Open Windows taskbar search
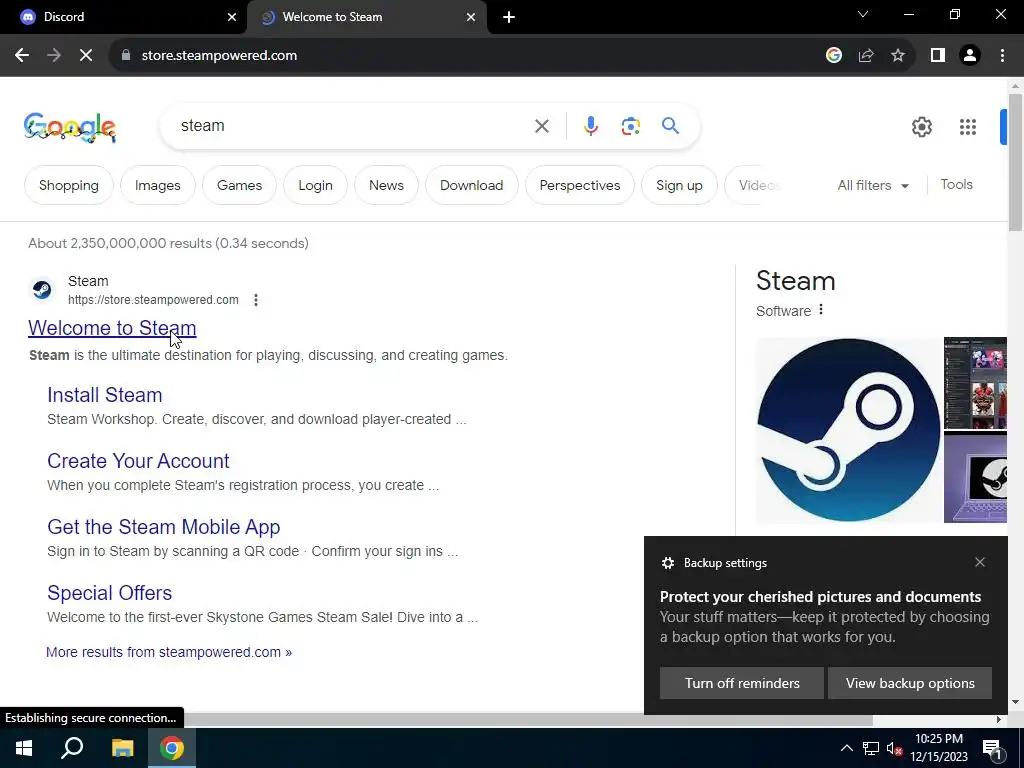Image resolution: width=1024 pixels, height=768 pixels. [x=72, y=748]
